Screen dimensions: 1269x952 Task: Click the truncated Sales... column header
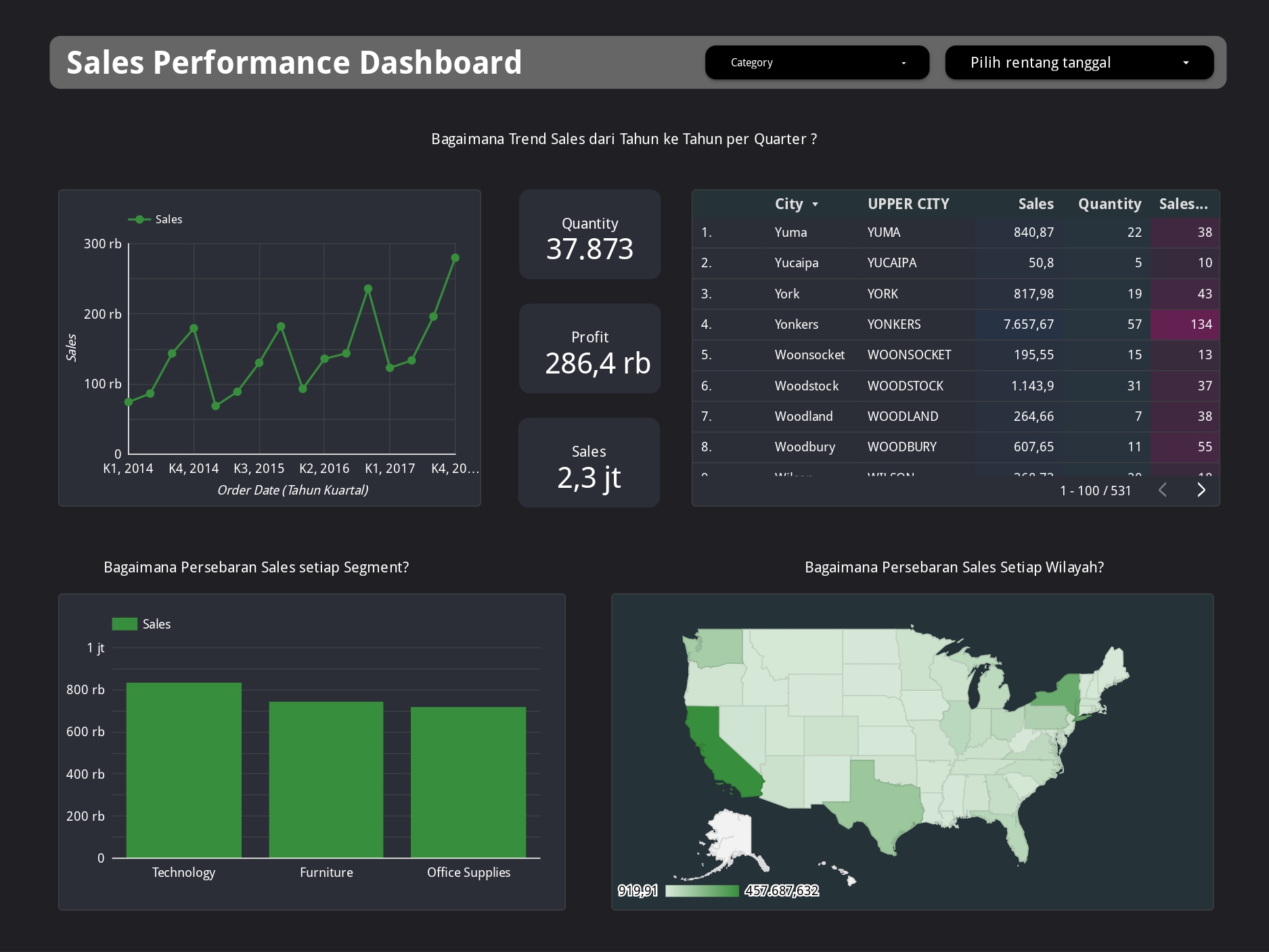pyautogui.click(x=1183, y=204)
